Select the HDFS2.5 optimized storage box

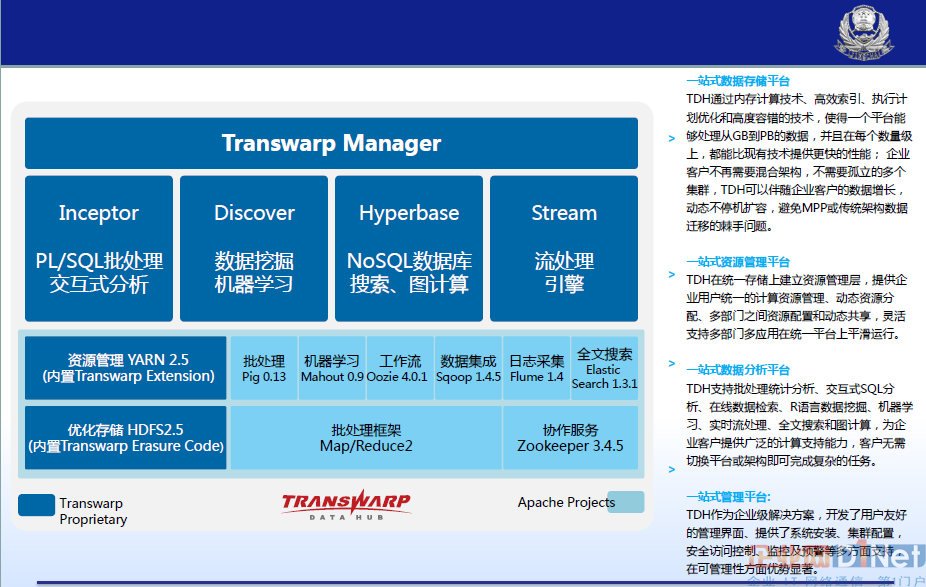126,438
